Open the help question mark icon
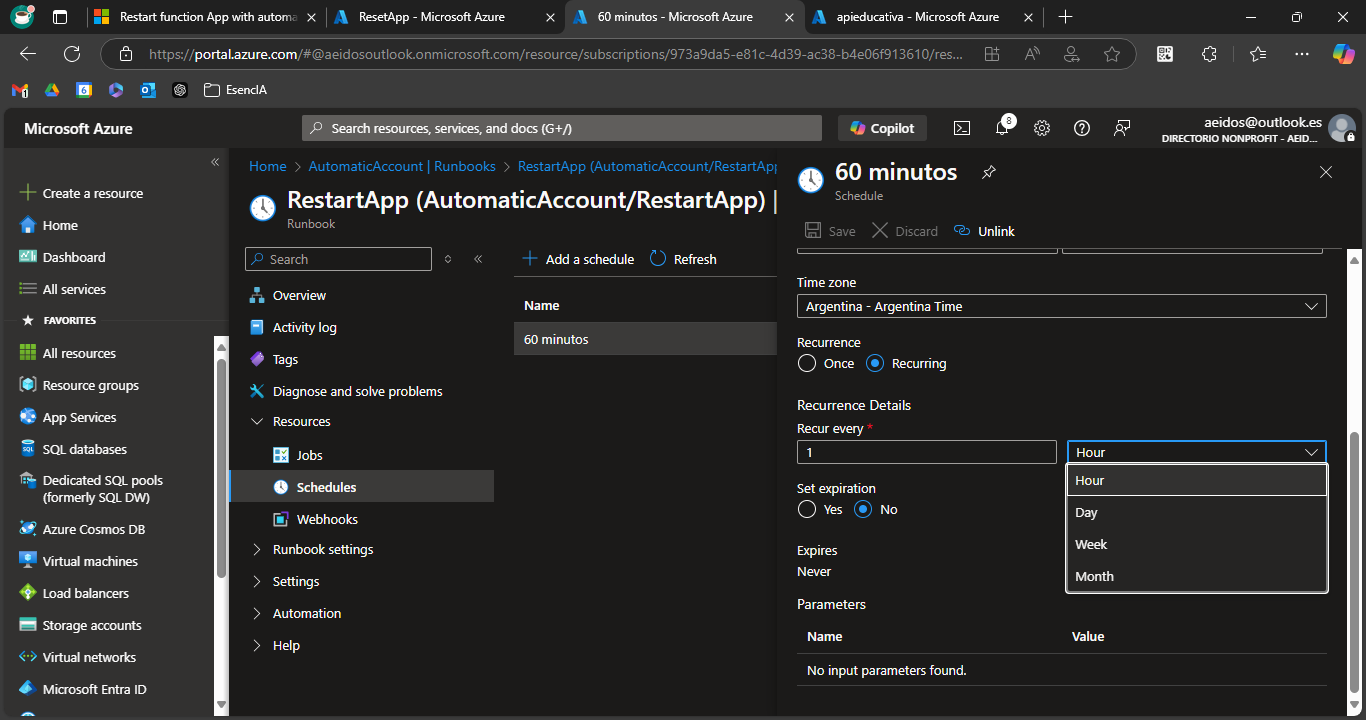The image size is (1366, 720). pos(1082,128)
